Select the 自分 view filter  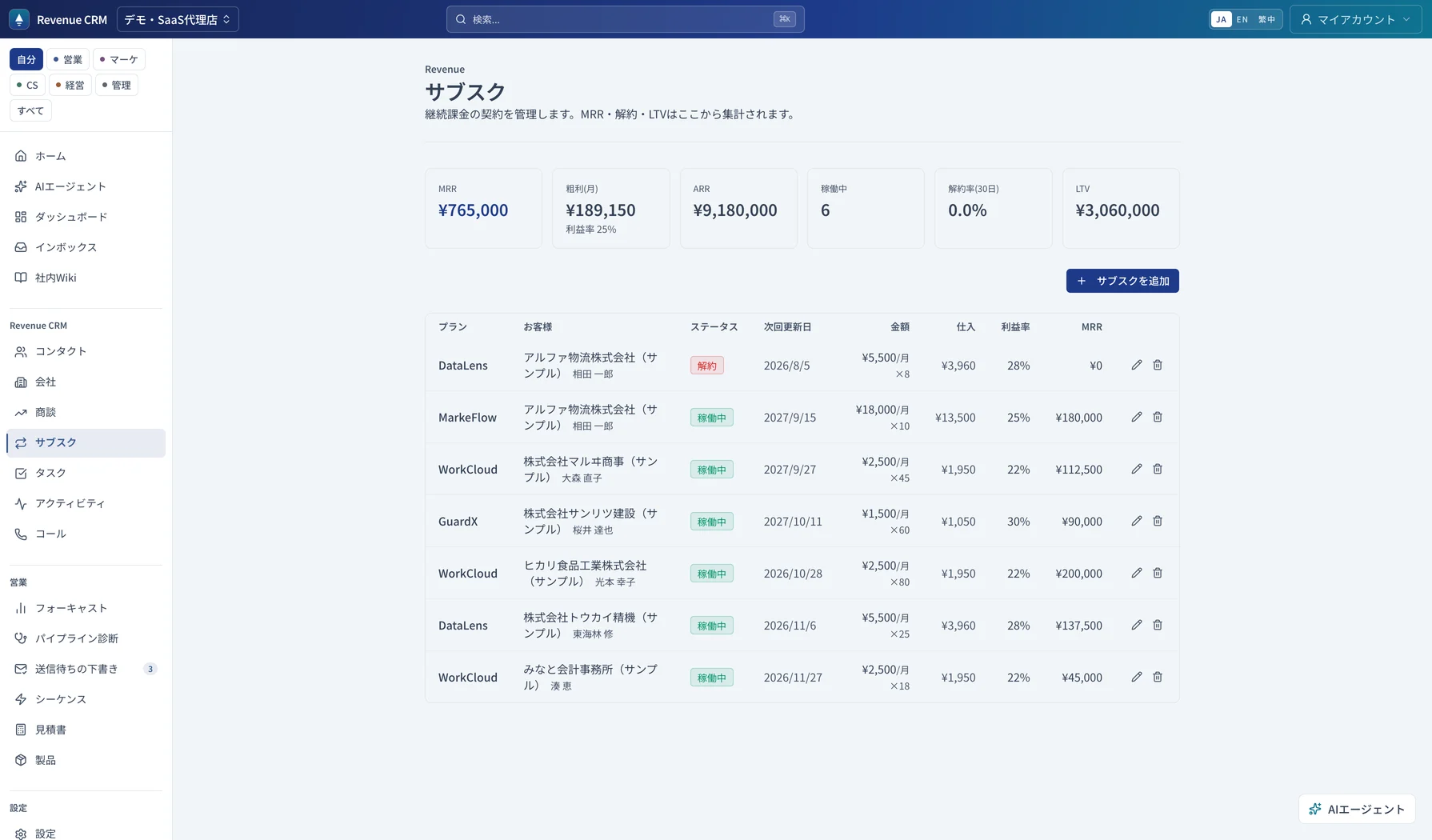(26, 59)
